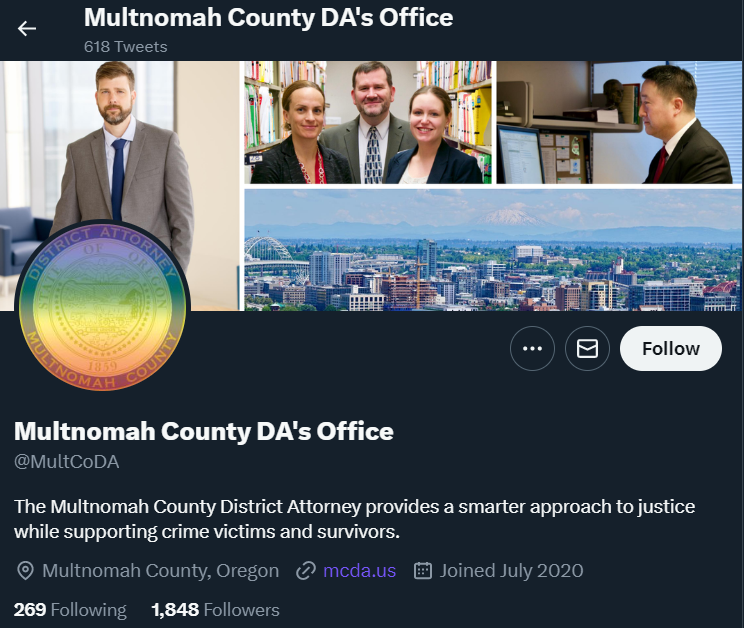744x628 pixels.
Task: Click the 618 Tweets count in header
Action: 125,47
